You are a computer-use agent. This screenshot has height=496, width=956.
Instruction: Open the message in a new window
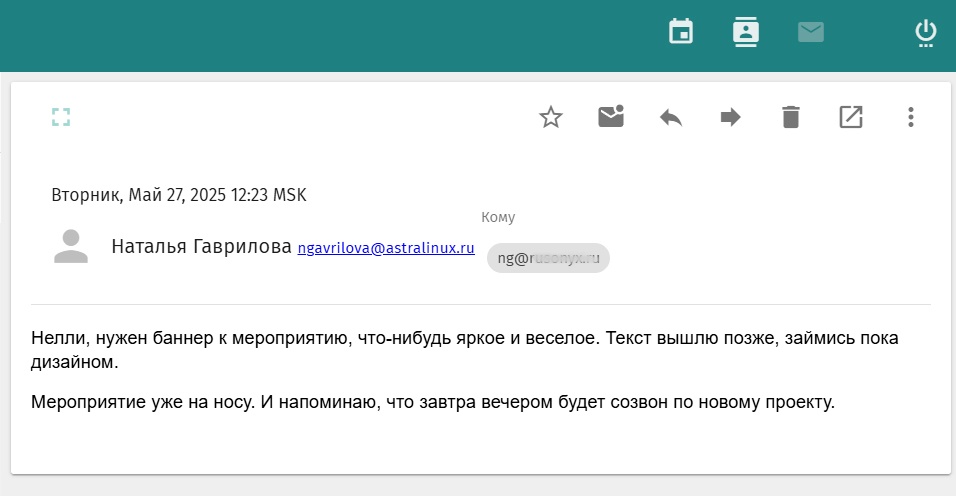tap(851, 117)
